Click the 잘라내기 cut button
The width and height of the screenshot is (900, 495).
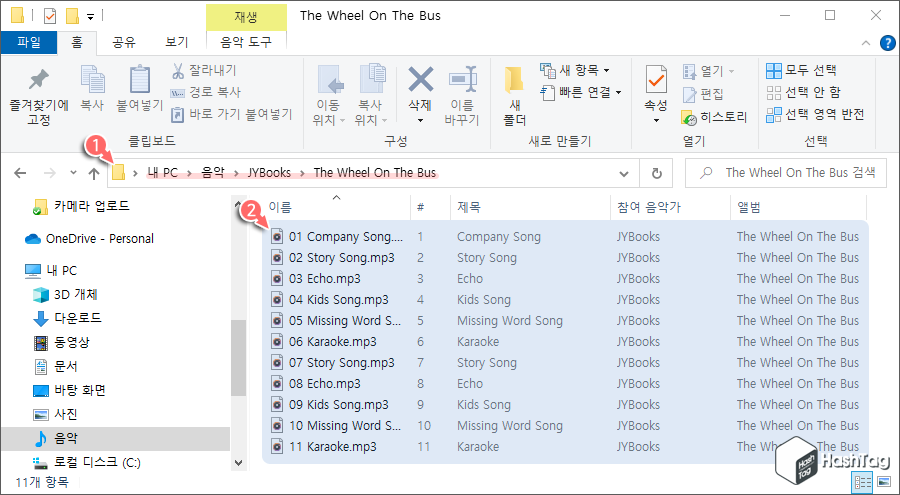[204, 70]
